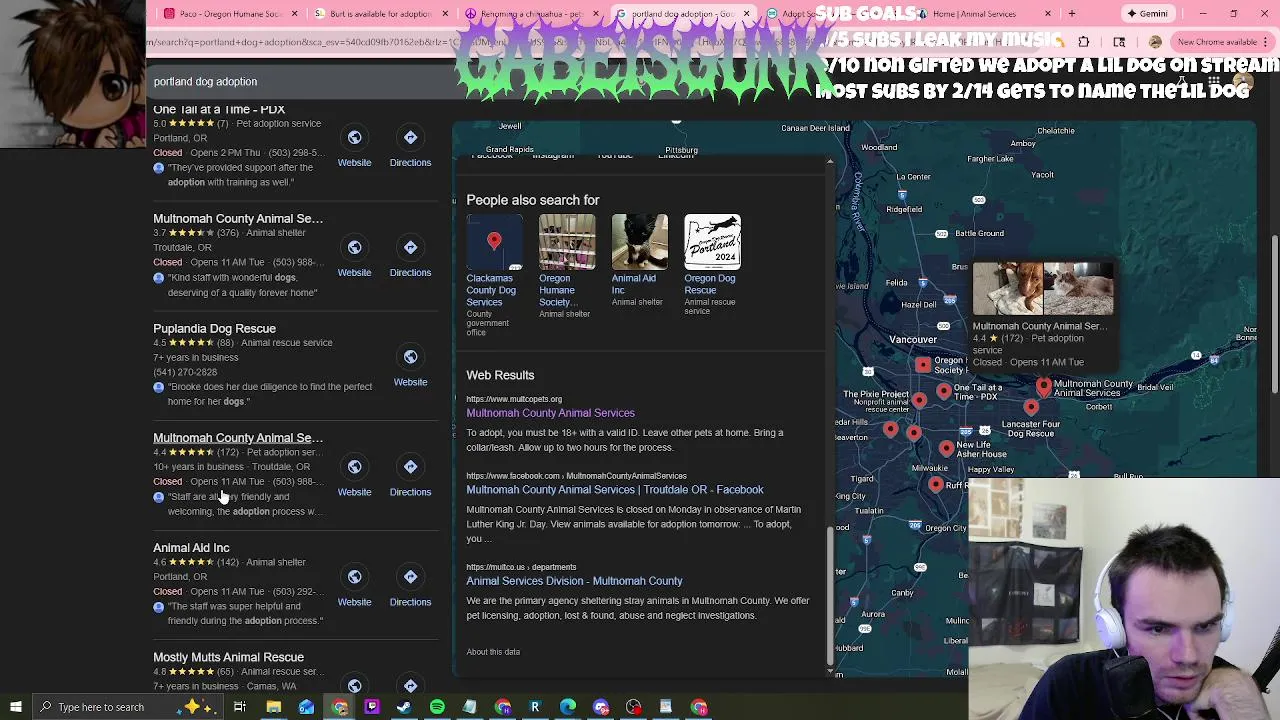Switch to Burt is available for adoption tab
This screenshot has height=720, width=1280.
point(380,14)
